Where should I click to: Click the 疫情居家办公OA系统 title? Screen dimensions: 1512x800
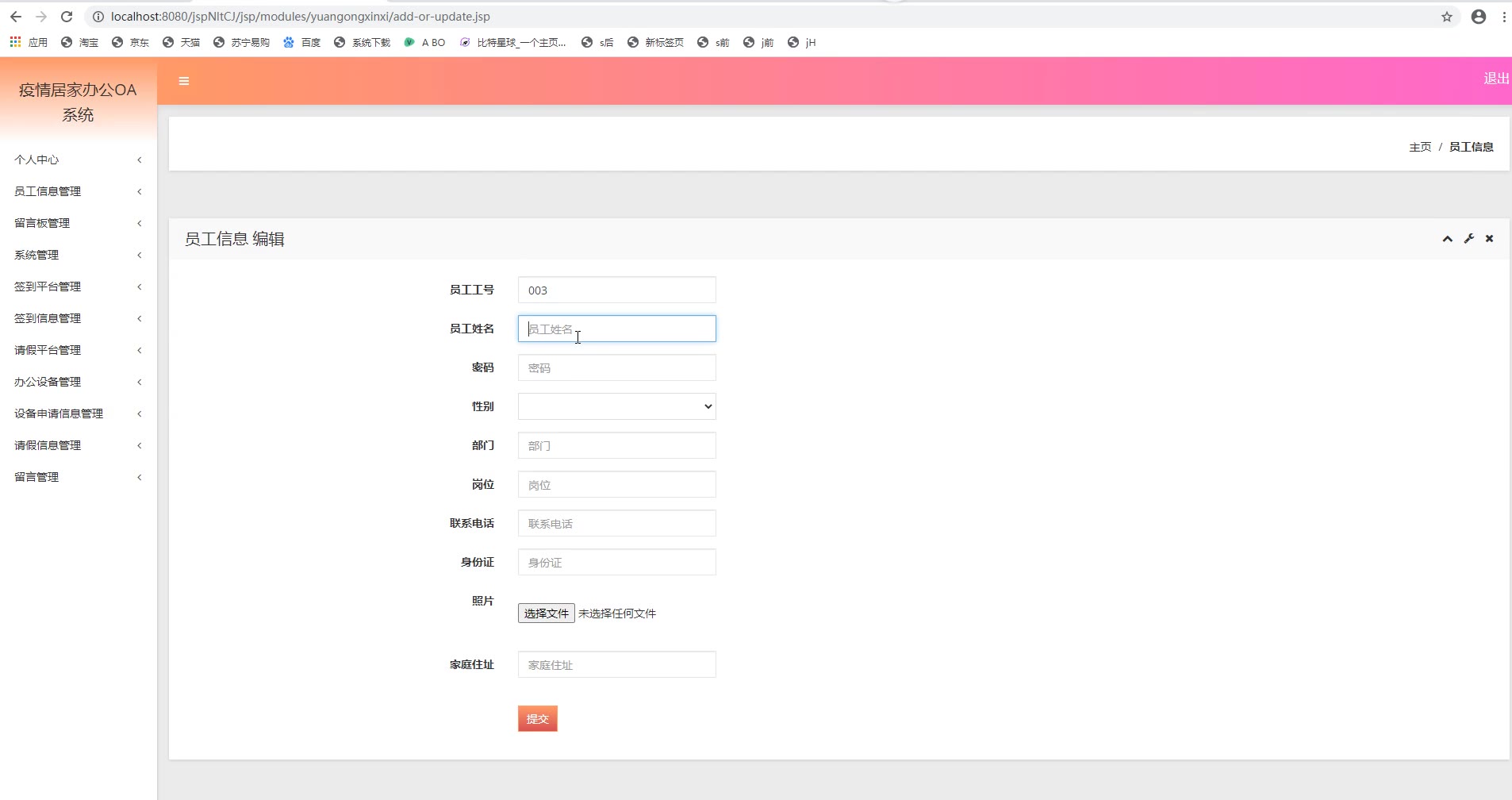click(x=78, y=102)
